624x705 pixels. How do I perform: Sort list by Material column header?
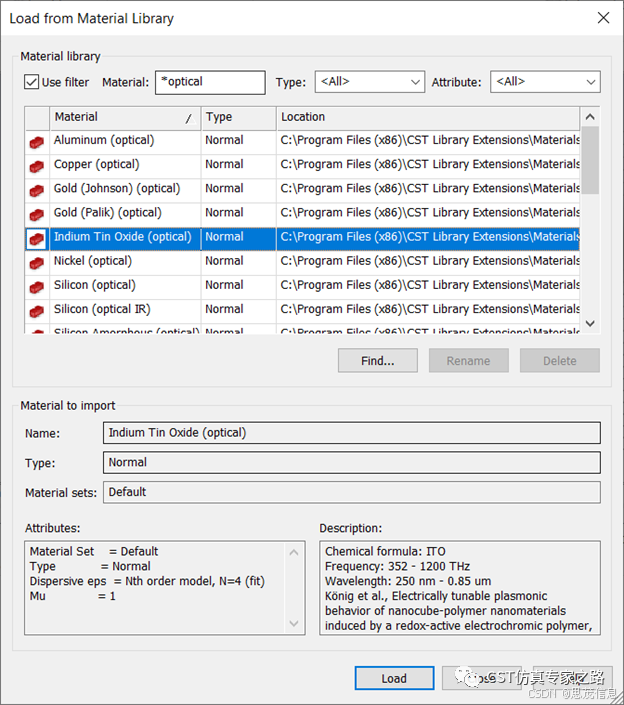coord(125,117)
